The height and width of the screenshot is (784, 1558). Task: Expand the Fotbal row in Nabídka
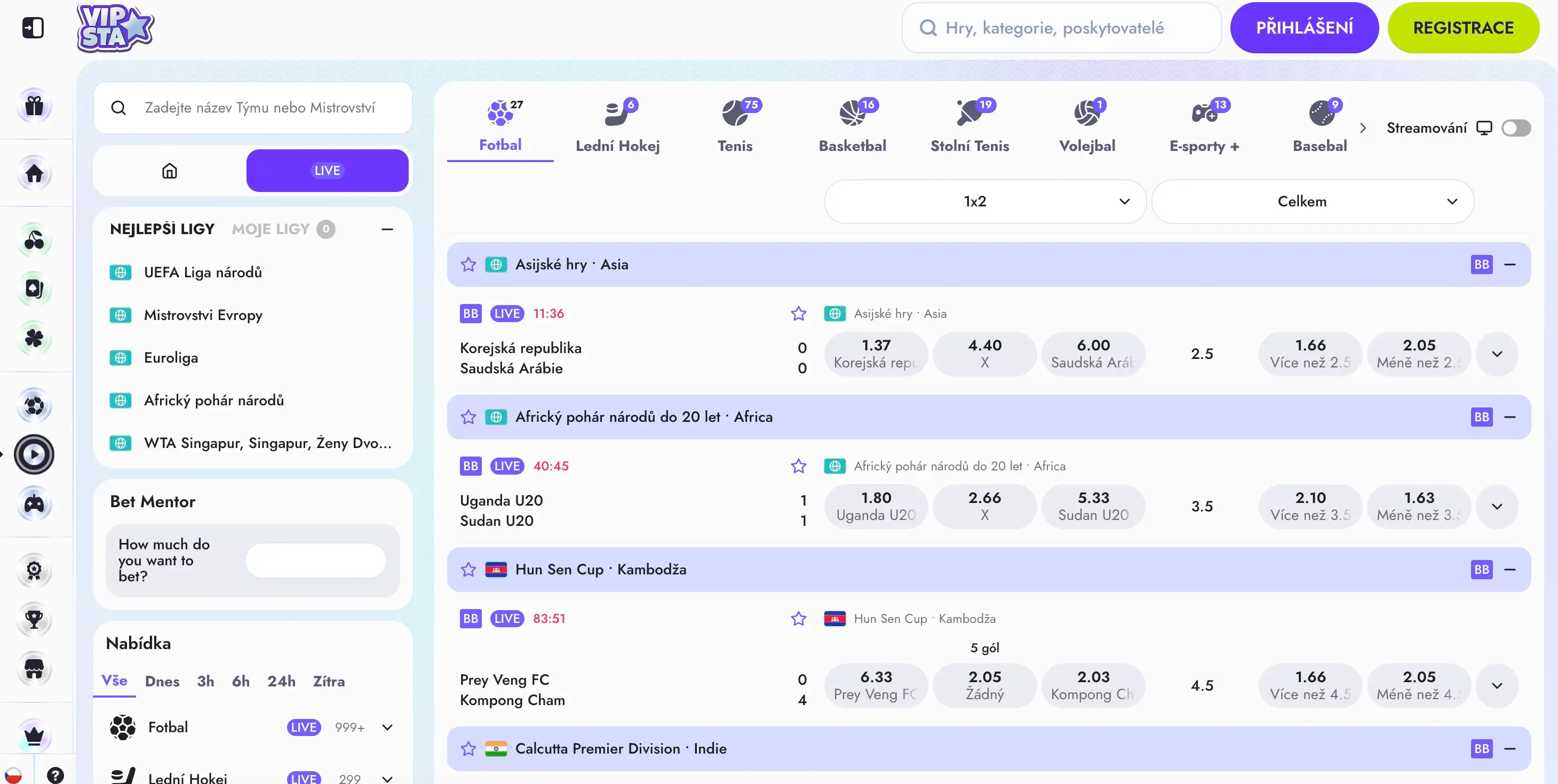click(387, 727)
